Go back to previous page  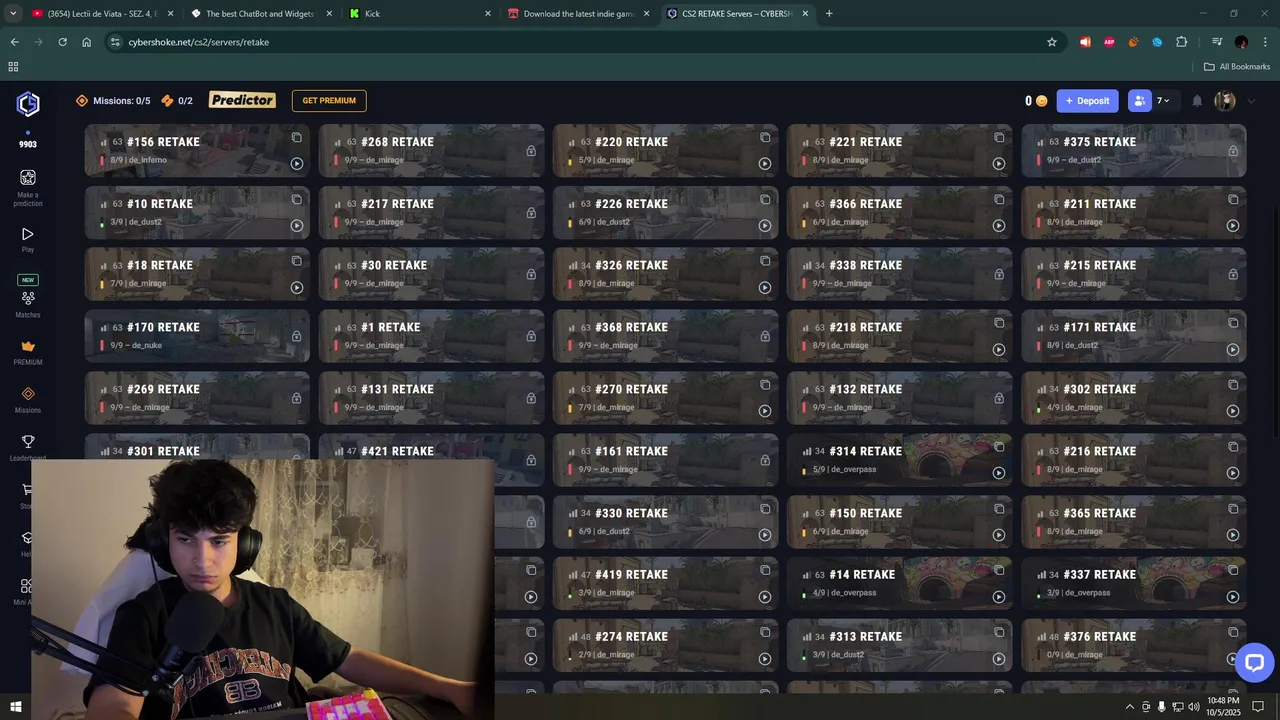(14, 42)
